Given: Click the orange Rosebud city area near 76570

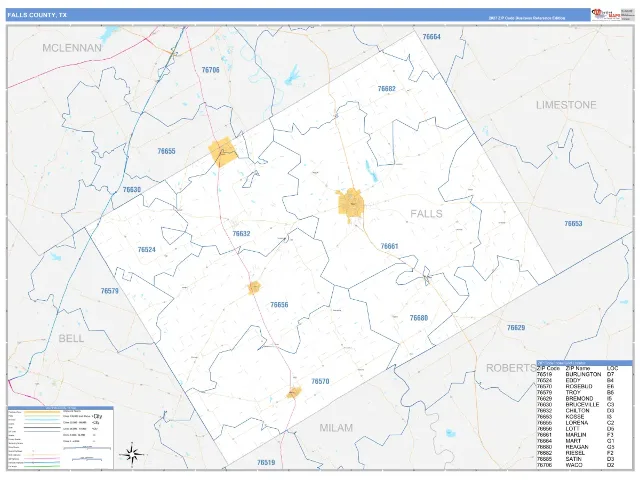Looking at the screenshot, I should coord(294,392).
